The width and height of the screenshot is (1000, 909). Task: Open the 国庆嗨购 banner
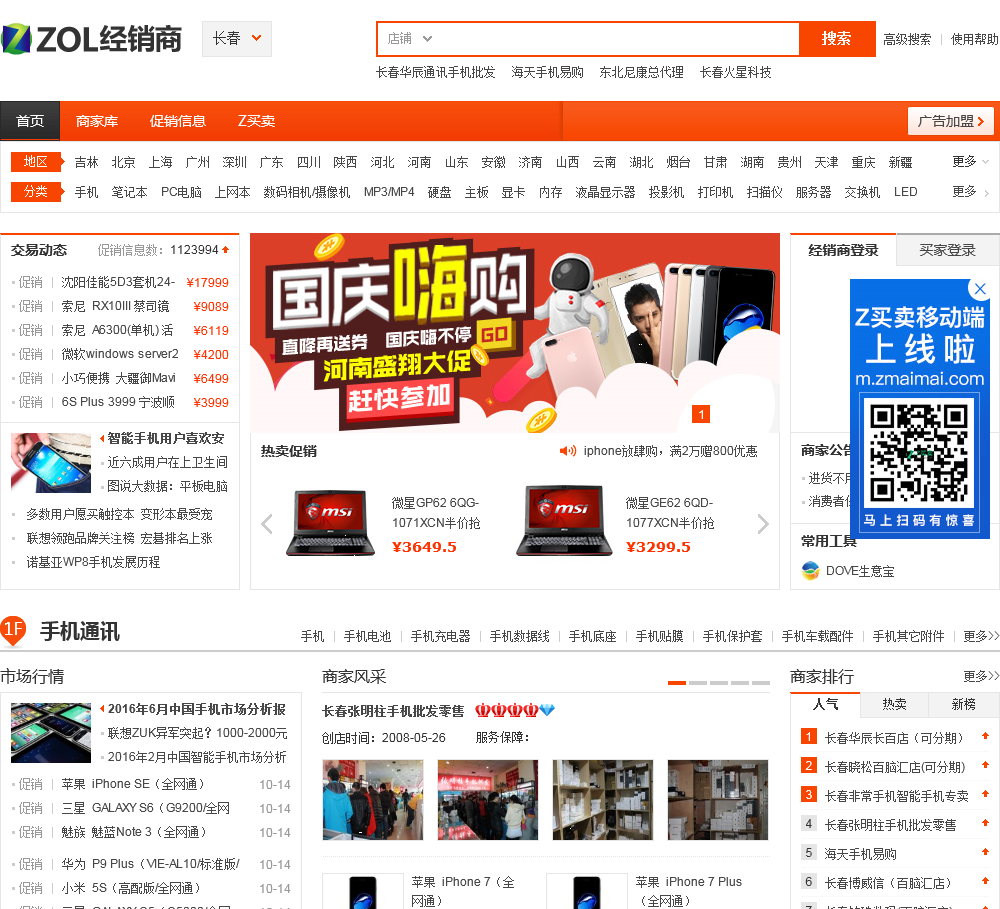tap(515, 333)
